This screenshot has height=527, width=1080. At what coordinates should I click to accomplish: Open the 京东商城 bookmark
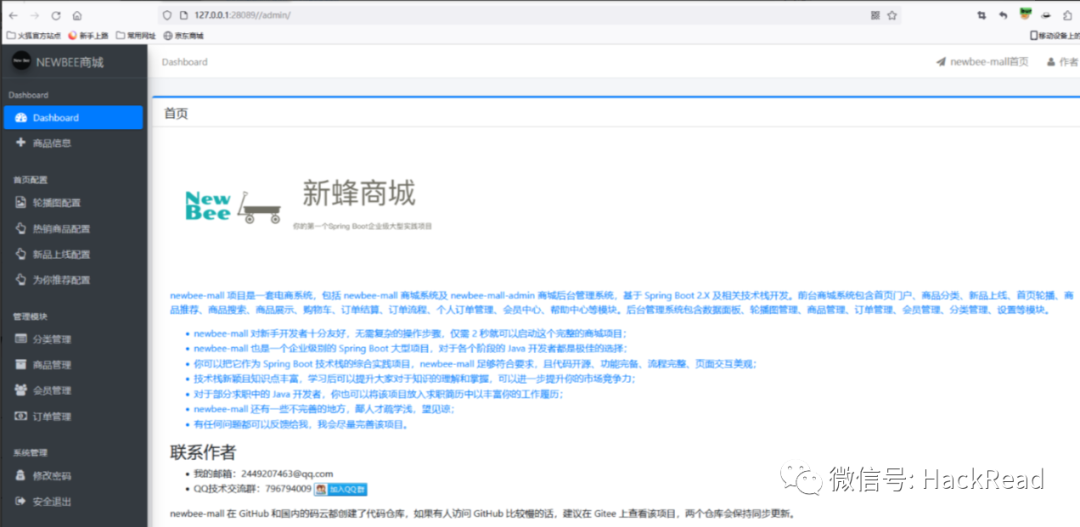point(184,35)
